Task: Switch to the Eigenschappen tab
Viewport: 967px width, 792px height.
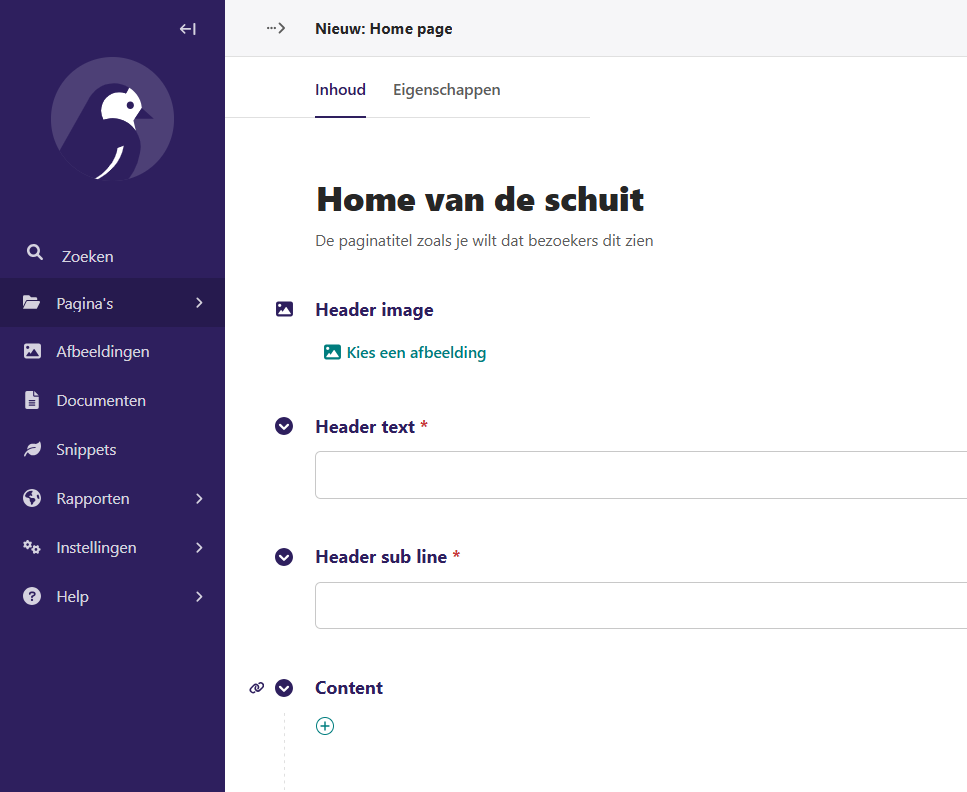Action: click(446, 89)
